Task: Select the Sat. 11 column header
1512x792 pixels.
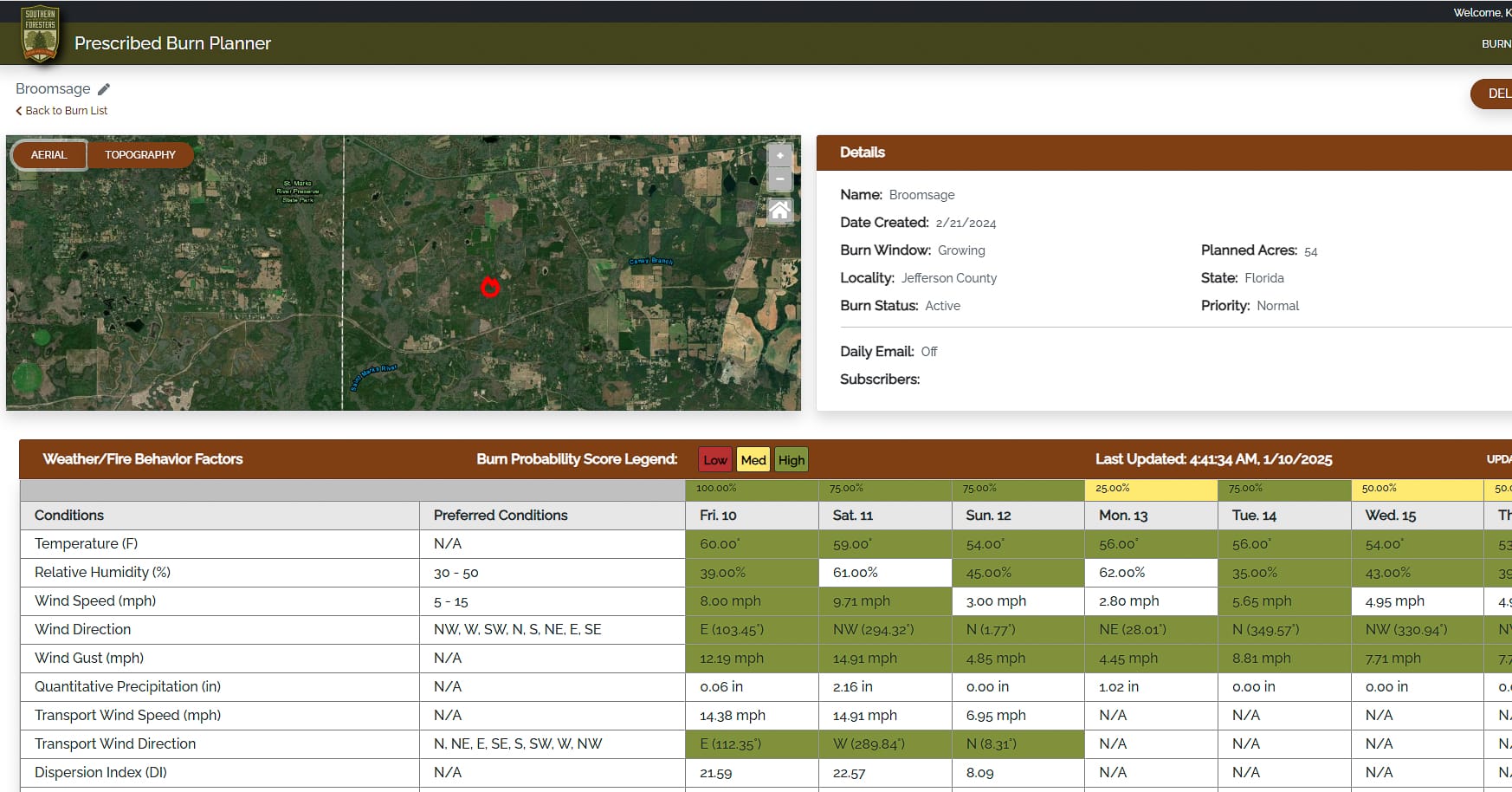Action: click(885, 516)
